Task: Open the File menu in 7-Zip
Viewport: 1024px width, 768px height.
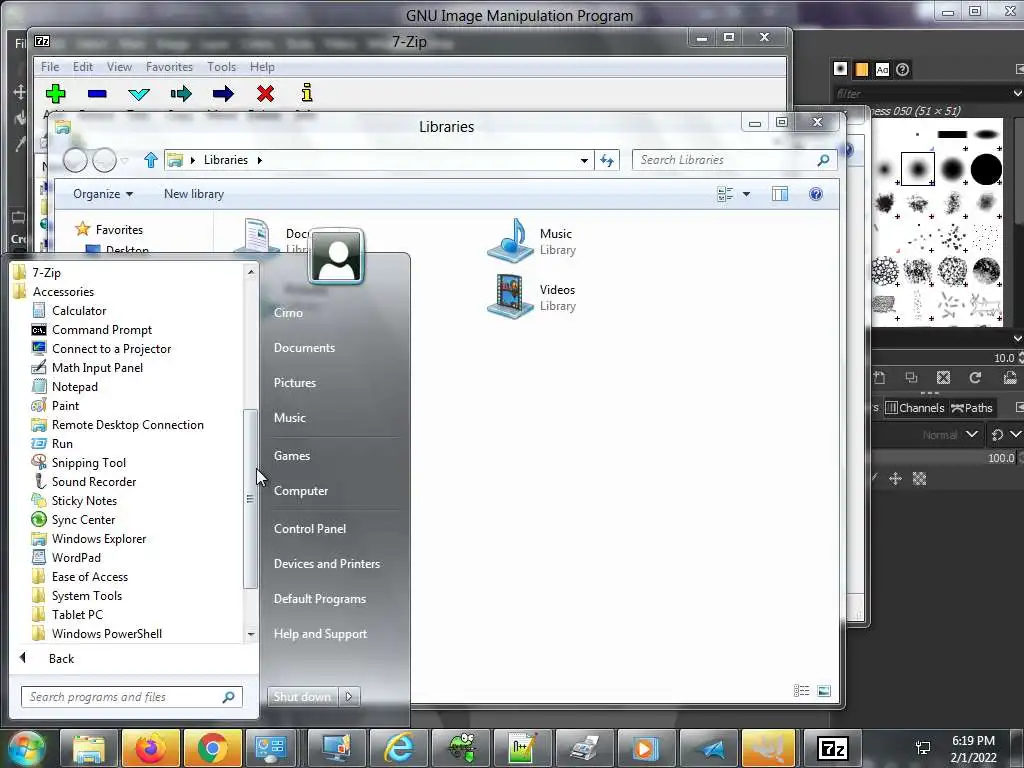Action: click(50, 67)
